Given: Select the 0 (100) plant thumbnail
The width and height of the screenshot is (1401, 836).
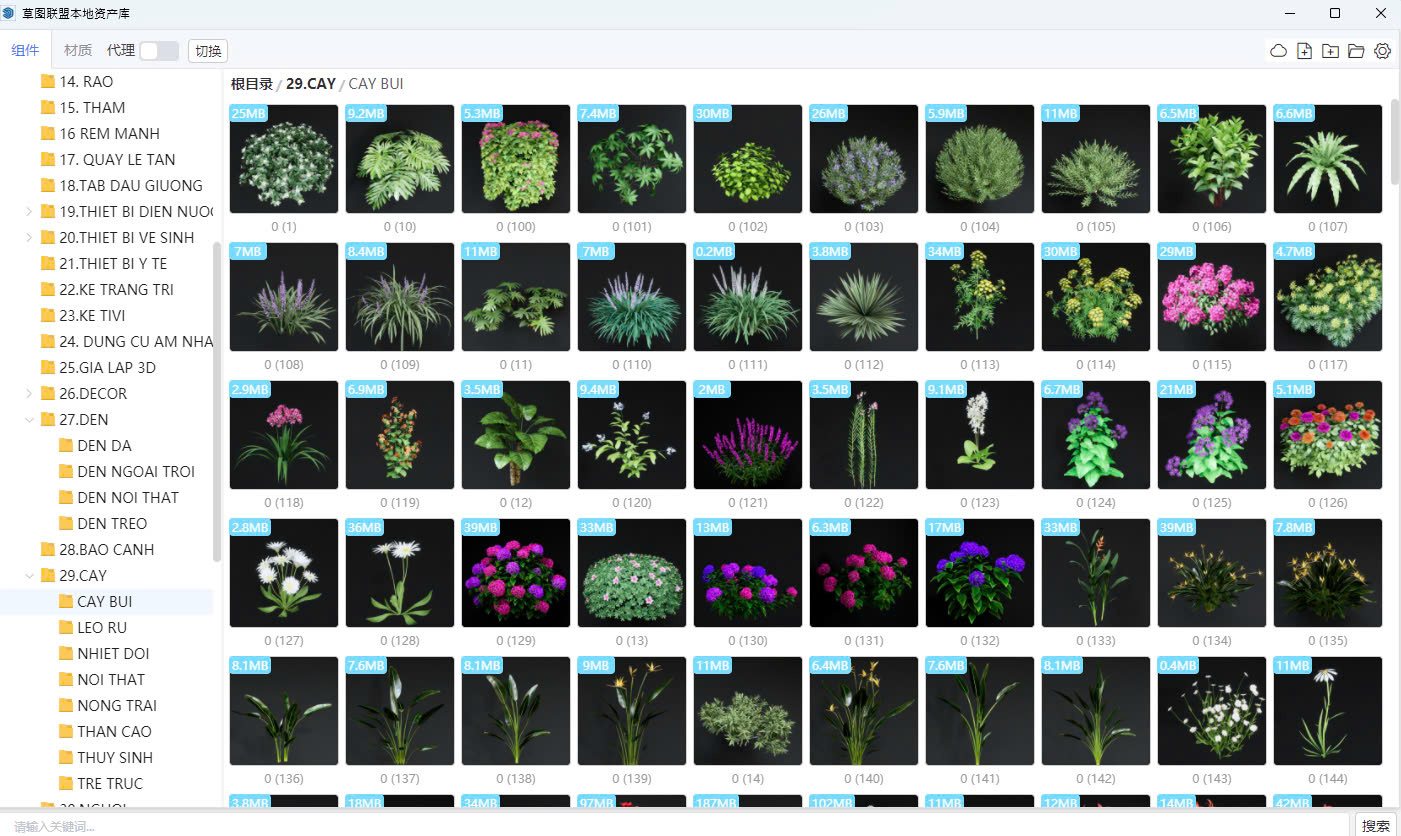Looking at the screenshot, I should pyautogui.click(x=516, y=159).
